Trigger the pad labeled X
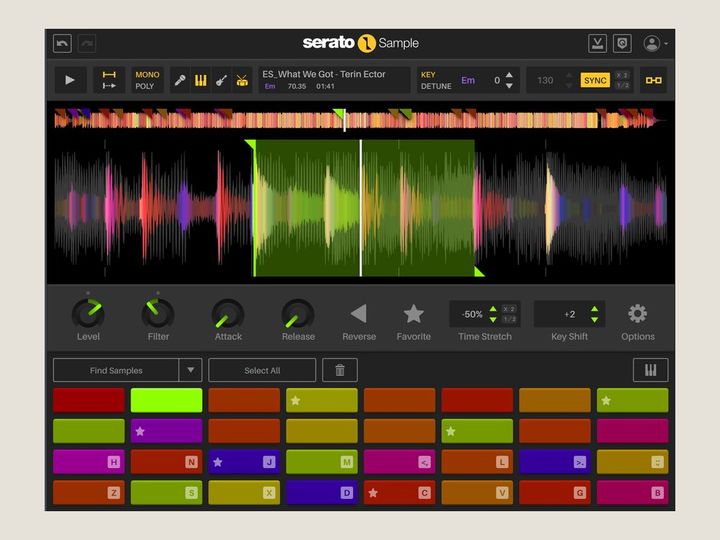 244,492
